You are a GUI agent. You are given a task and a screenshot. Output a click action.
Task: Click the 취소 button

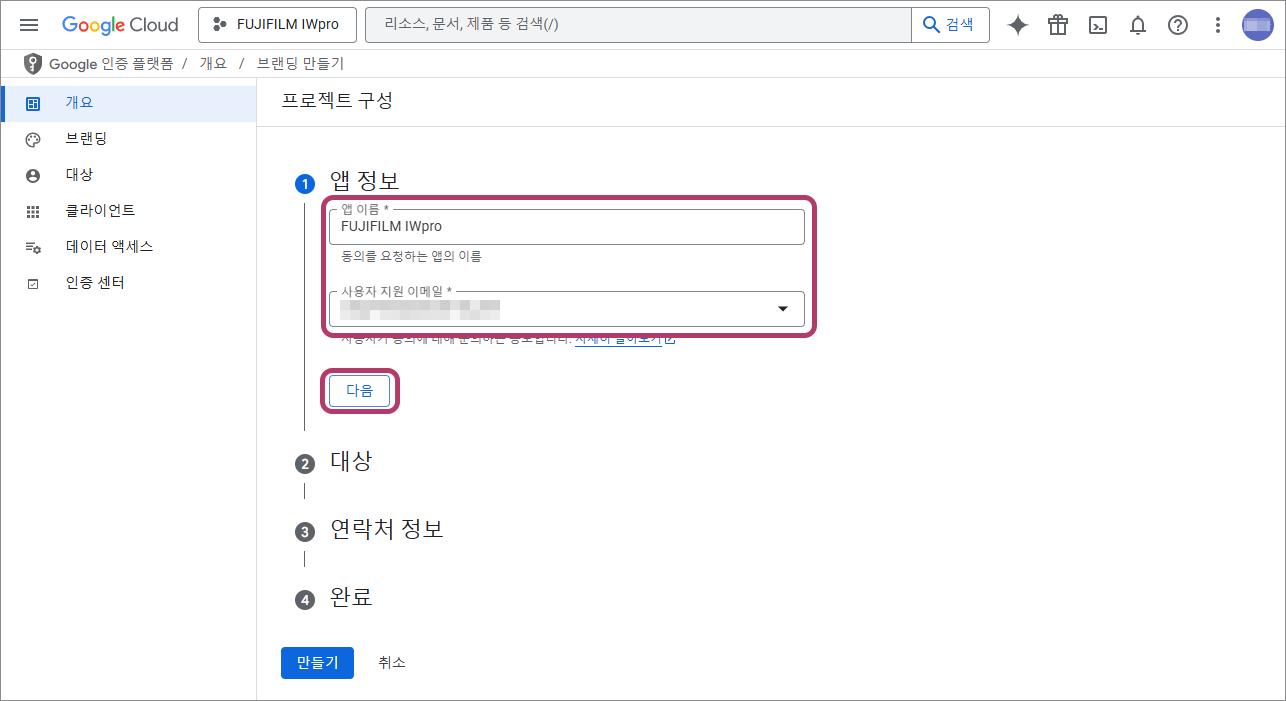click(392, 663)
